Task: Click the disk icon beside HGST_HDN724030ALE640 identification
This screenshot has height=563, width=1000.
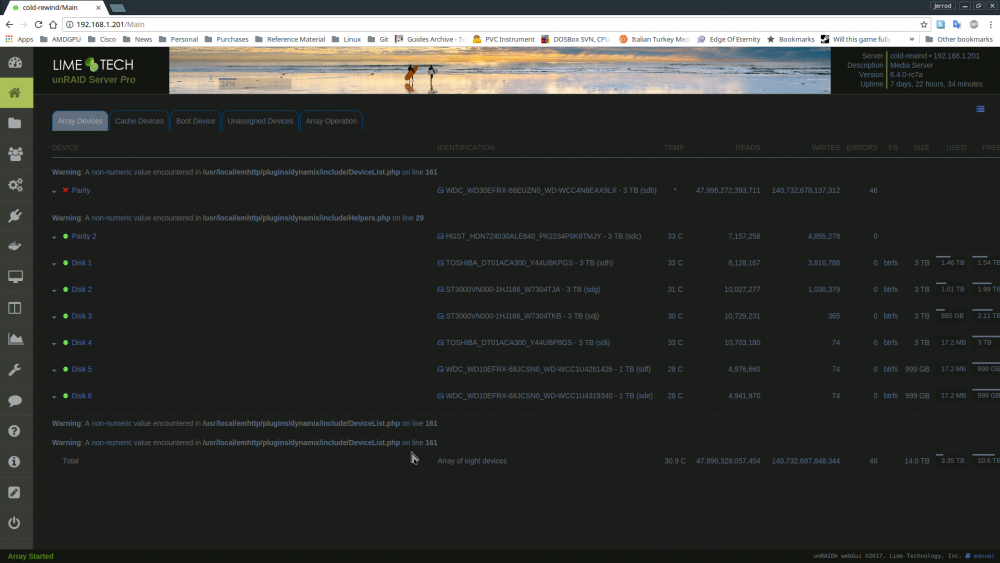Action: (440, 237)
